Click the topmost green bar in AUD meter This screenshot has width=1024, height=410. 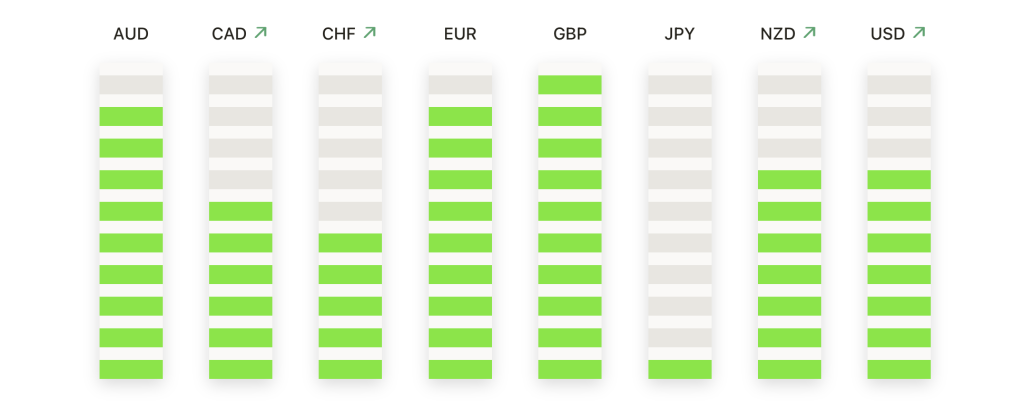coord(131,116)
